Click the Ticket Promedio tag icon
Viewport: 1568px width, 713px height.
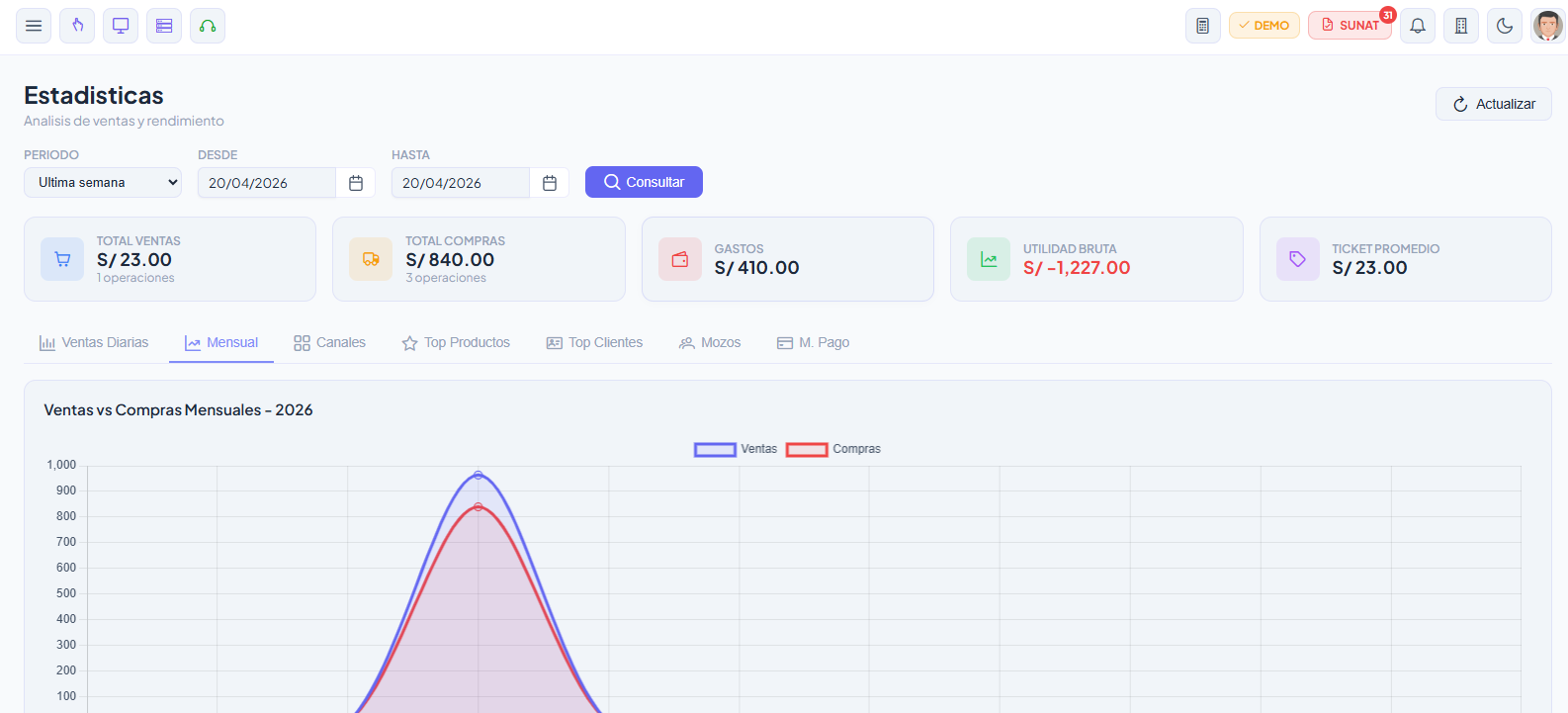[x=1298, y=259]
